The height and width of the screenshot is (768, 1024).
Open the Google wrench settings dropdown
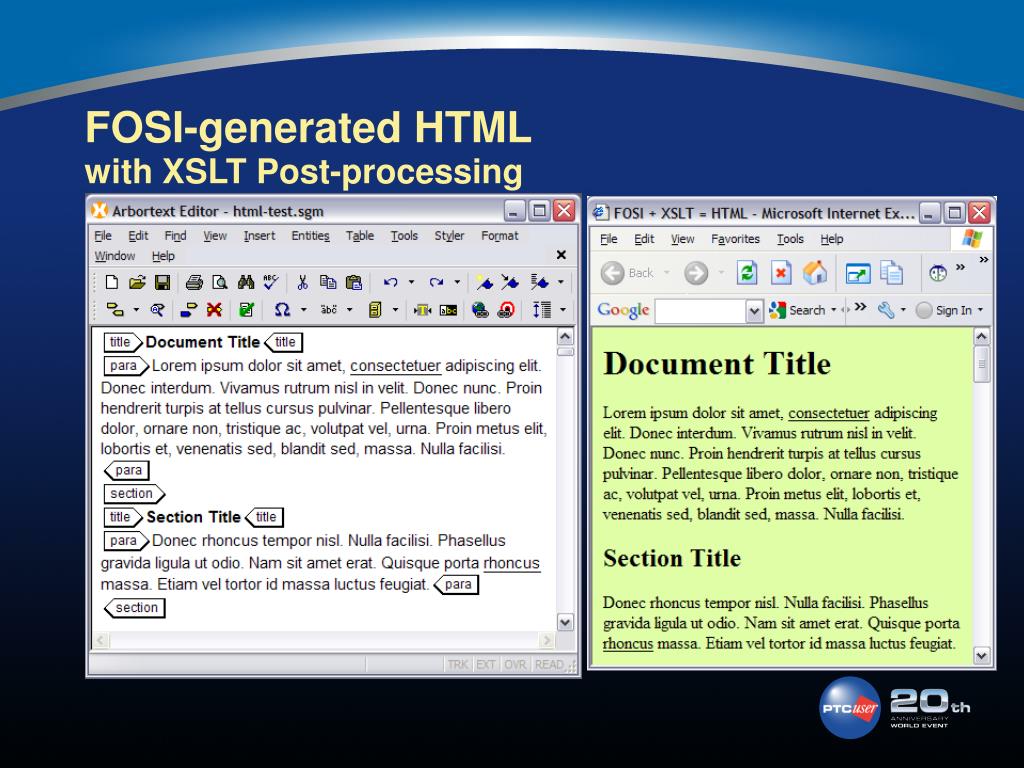point(903,310)
